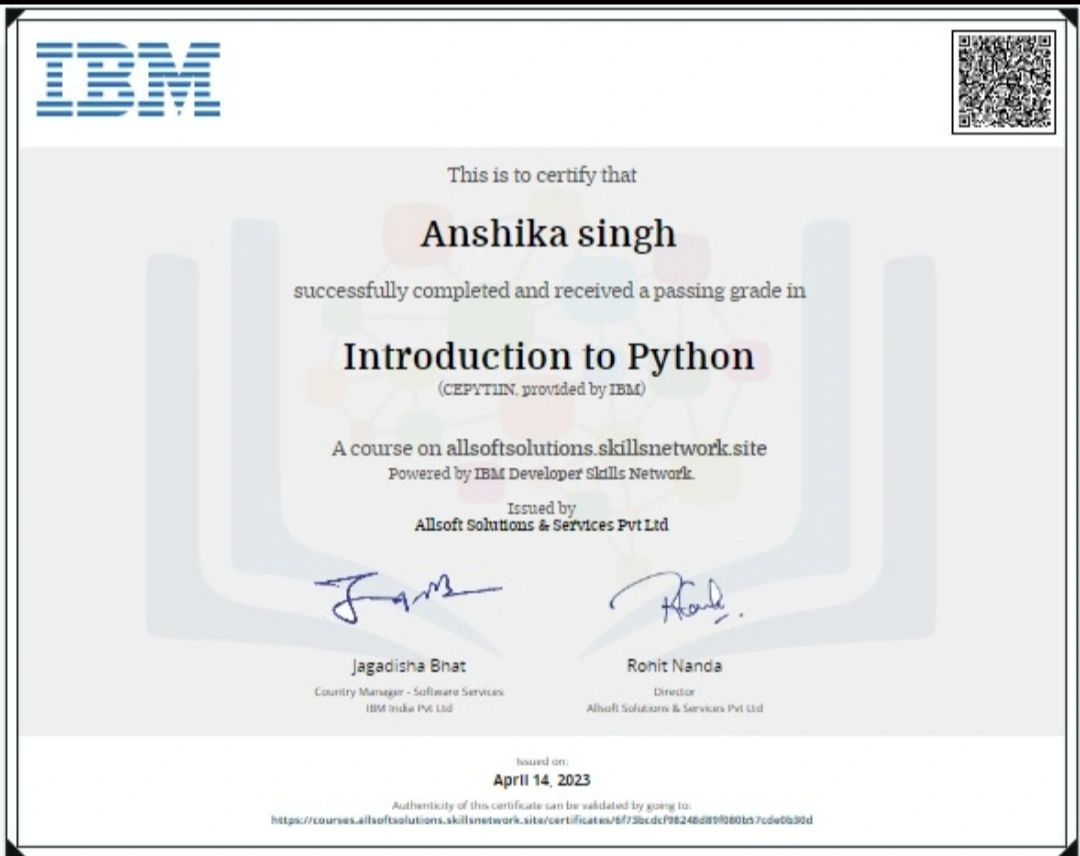
Task: Click the small 'Allsoft Solutions & Services Pvt Ltd' under Director
Action: [x=675, y=708]
